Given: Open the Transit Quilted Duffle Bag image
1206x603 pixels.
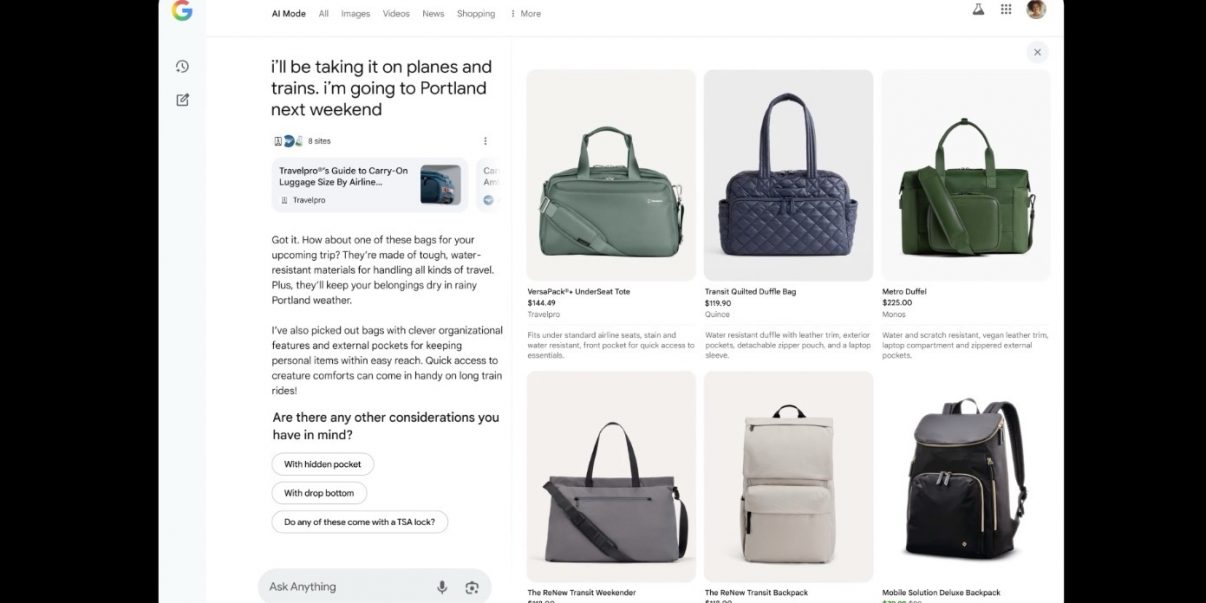Looking at the screenshot, I should pyautogui.click(x=788, y=175).
